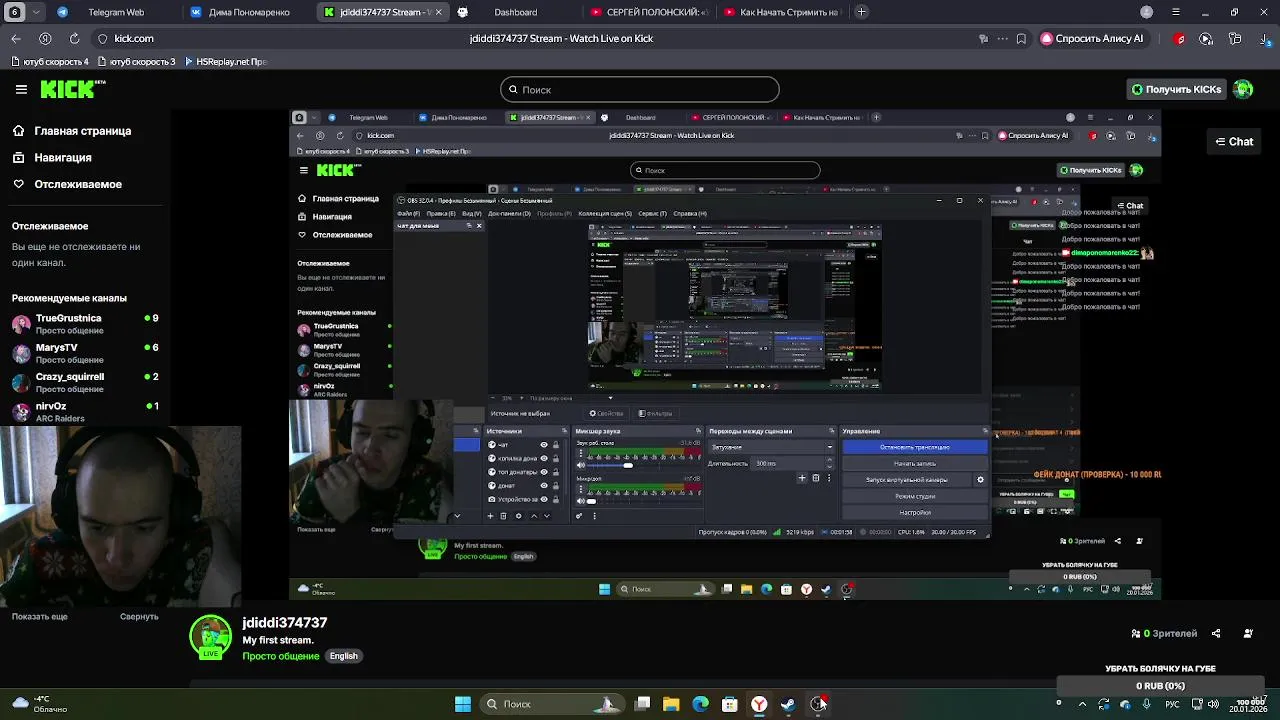This screenshot has height=720, width=1280.
Task: Switch to the Telegram Web tab
Action: click(x=116, y=12)
